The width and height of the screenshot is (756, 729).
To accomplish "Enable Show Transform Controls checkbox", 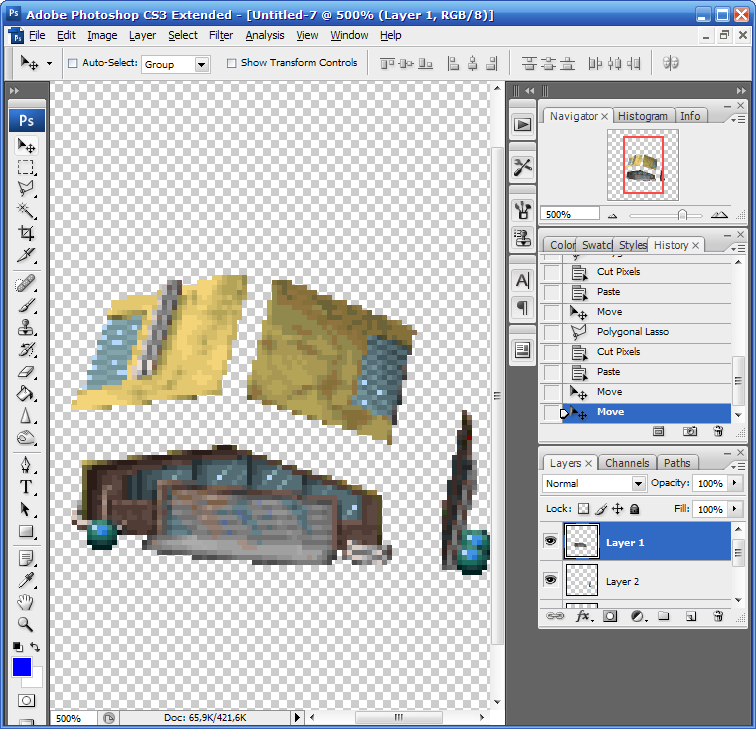I will tap(231, 63).
